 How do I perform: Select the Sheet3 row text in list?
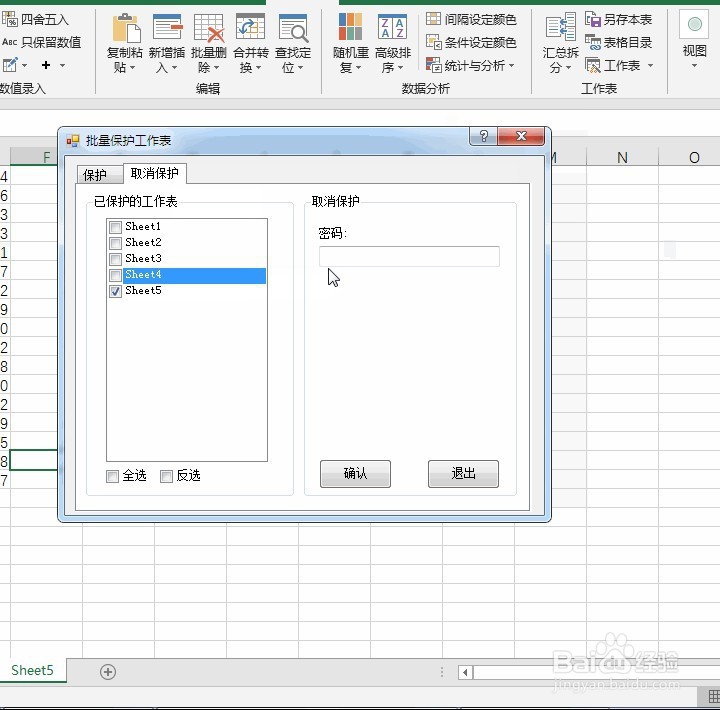click(x=143, y=258)
